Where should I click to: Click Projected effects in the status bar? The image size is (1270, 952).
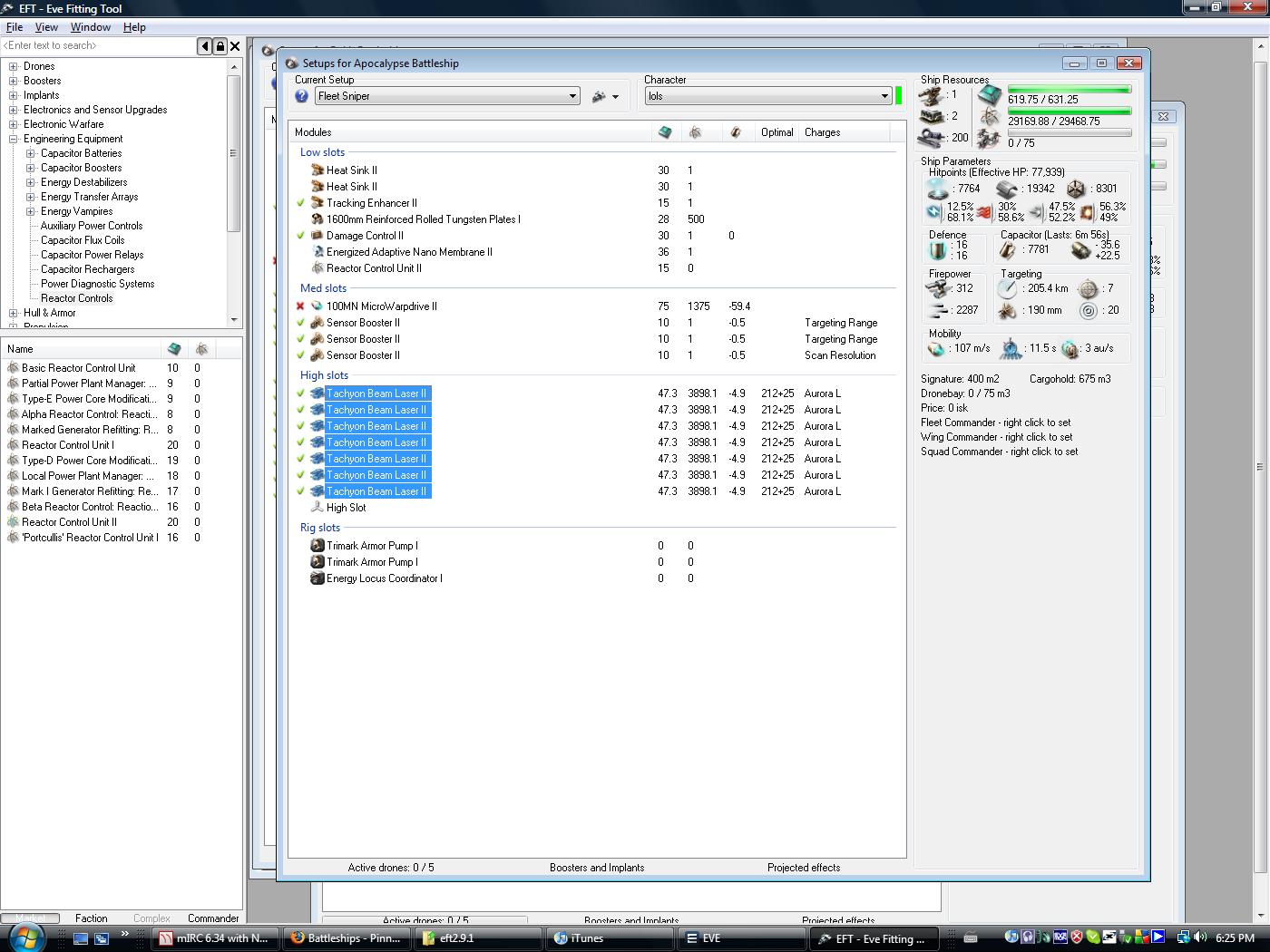[x=804, y=868]
